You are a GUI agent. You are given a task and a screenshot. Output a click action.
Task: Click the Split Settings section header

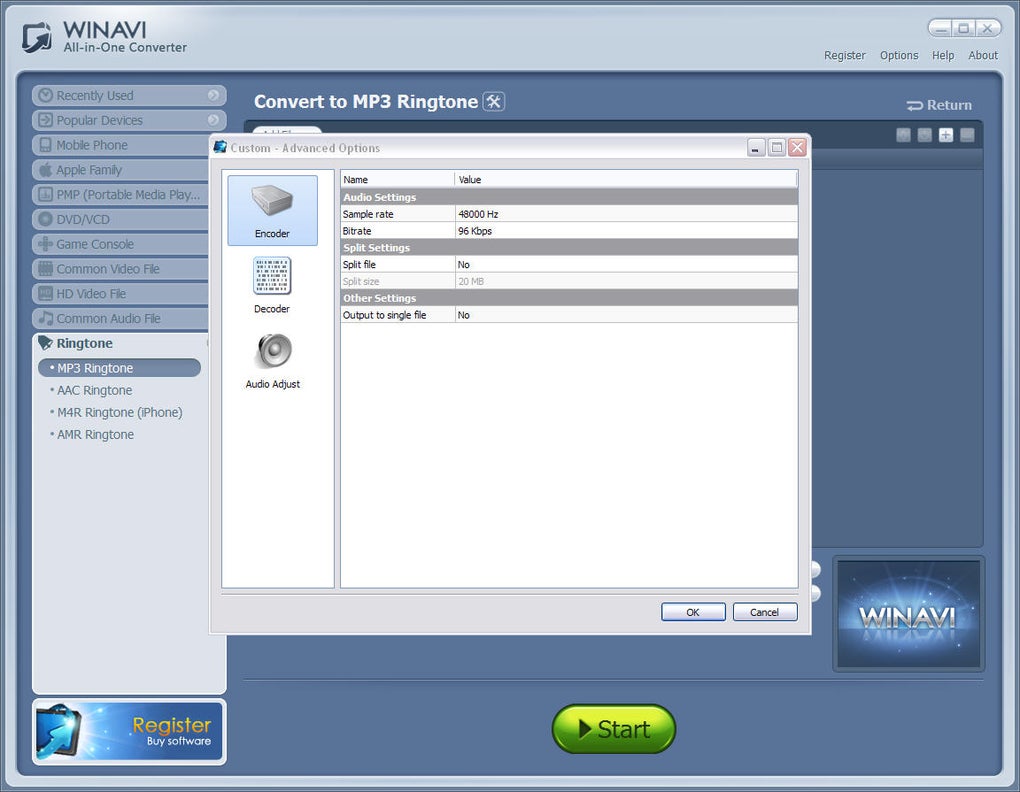(x=569, y=248)
